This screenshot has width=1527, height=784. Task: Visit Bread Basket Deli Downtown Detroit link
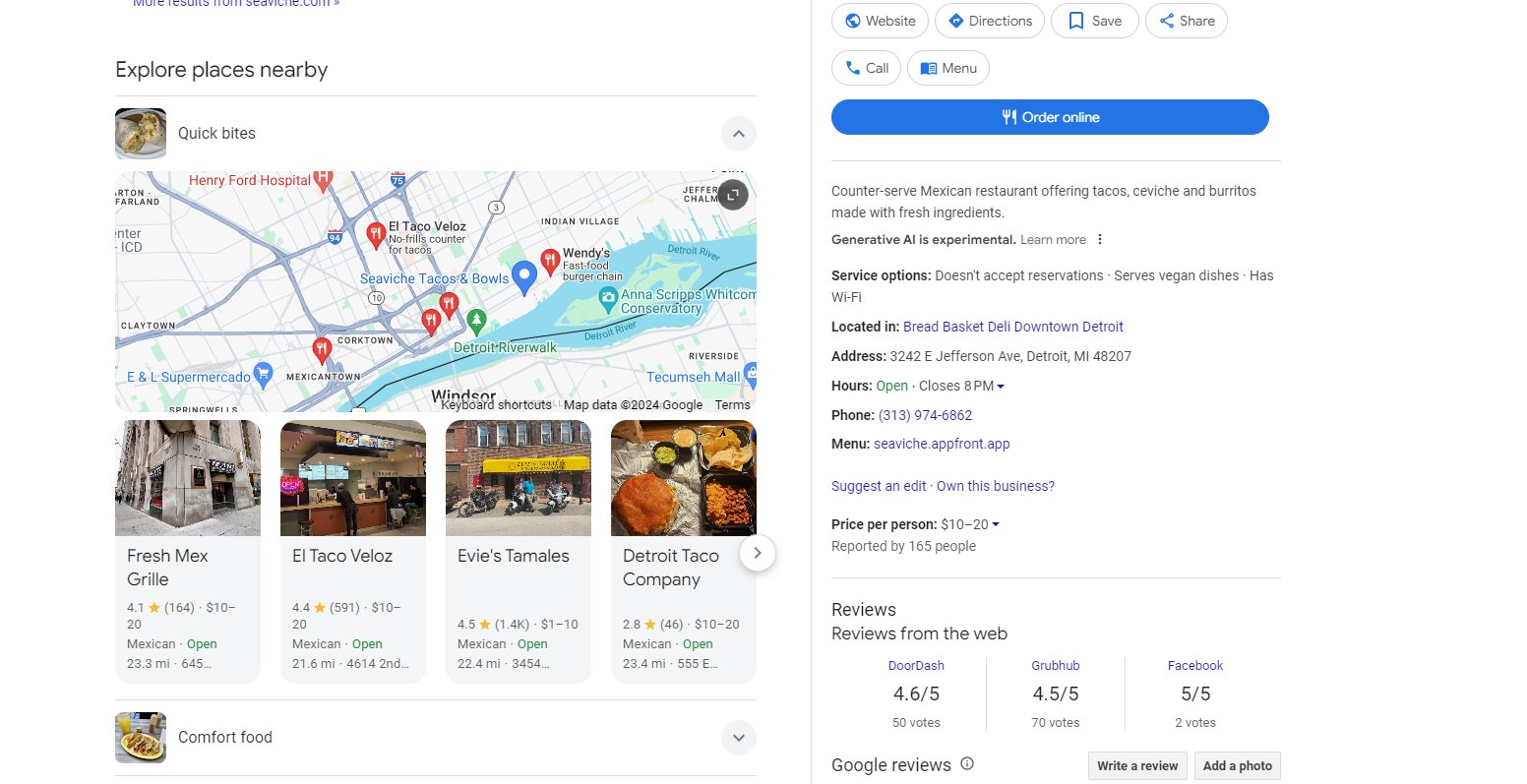[x=1012, y=326]
